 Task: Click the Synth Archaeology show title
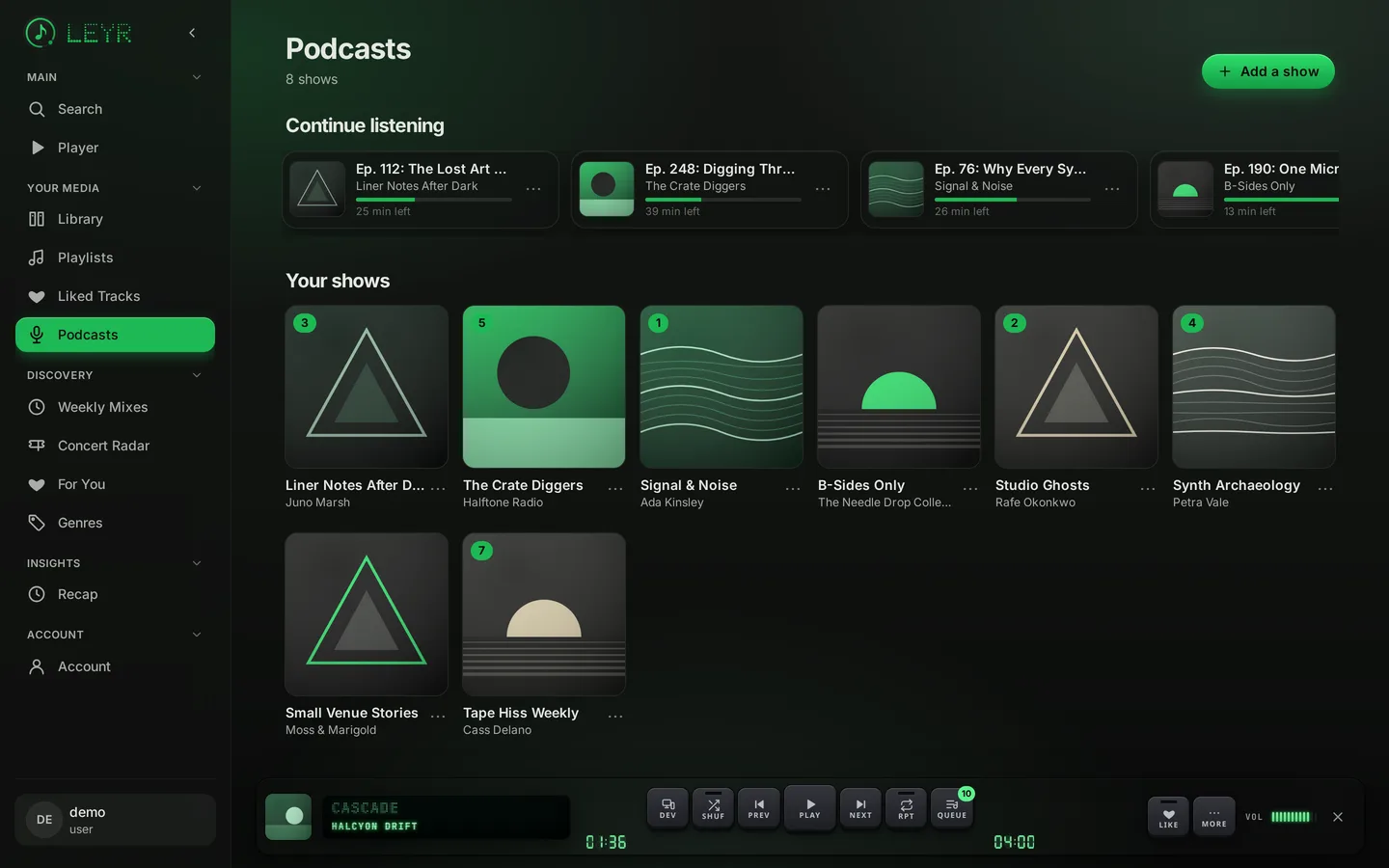[1236, 485]
